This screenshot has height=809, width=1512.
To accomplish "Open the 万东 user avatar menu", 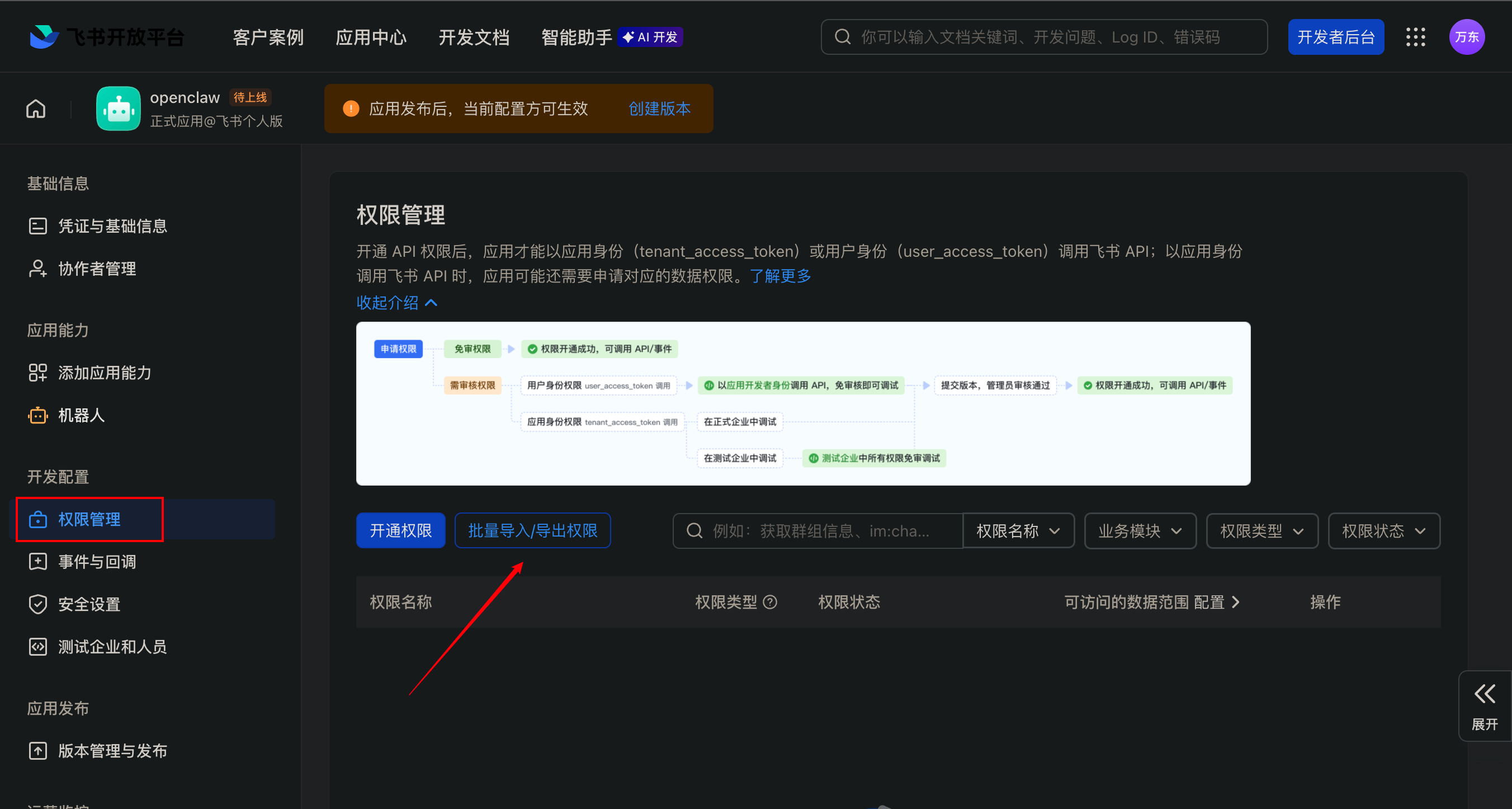I will point(1466,37).
